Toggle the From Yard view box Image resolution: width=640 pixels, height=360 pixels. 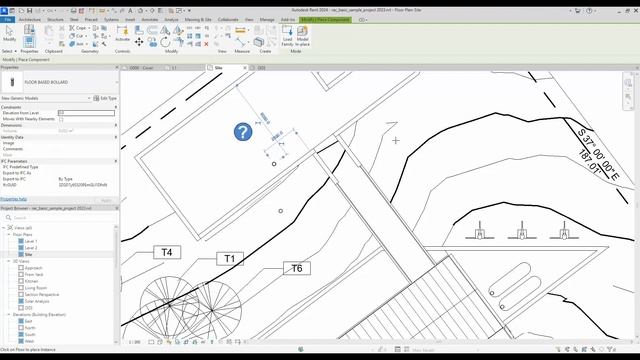coord(21,274)
